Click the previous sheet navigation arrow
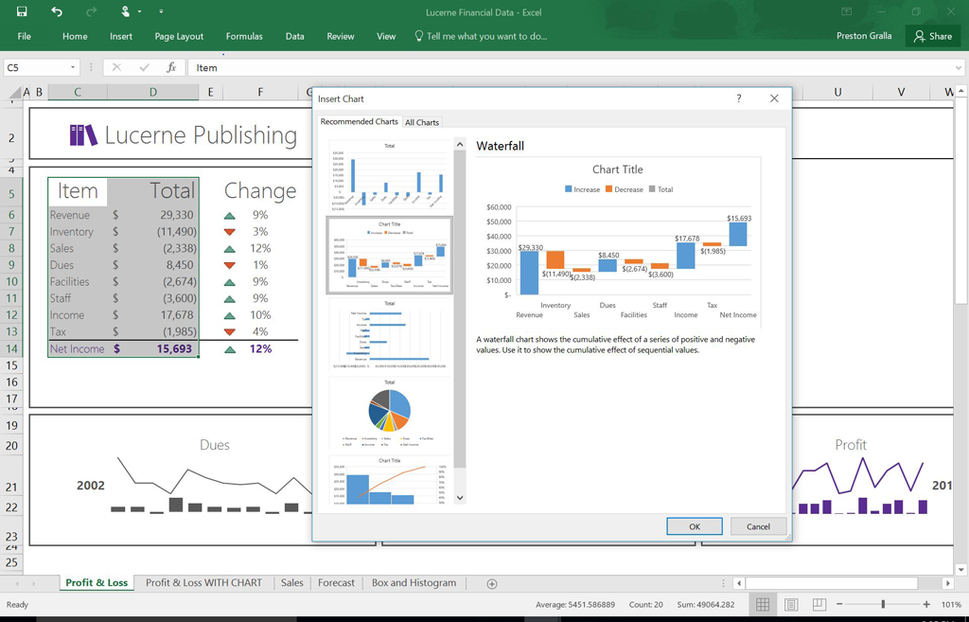Image resolution: width=969 pixels, height=622 pixels. point(17,583)
